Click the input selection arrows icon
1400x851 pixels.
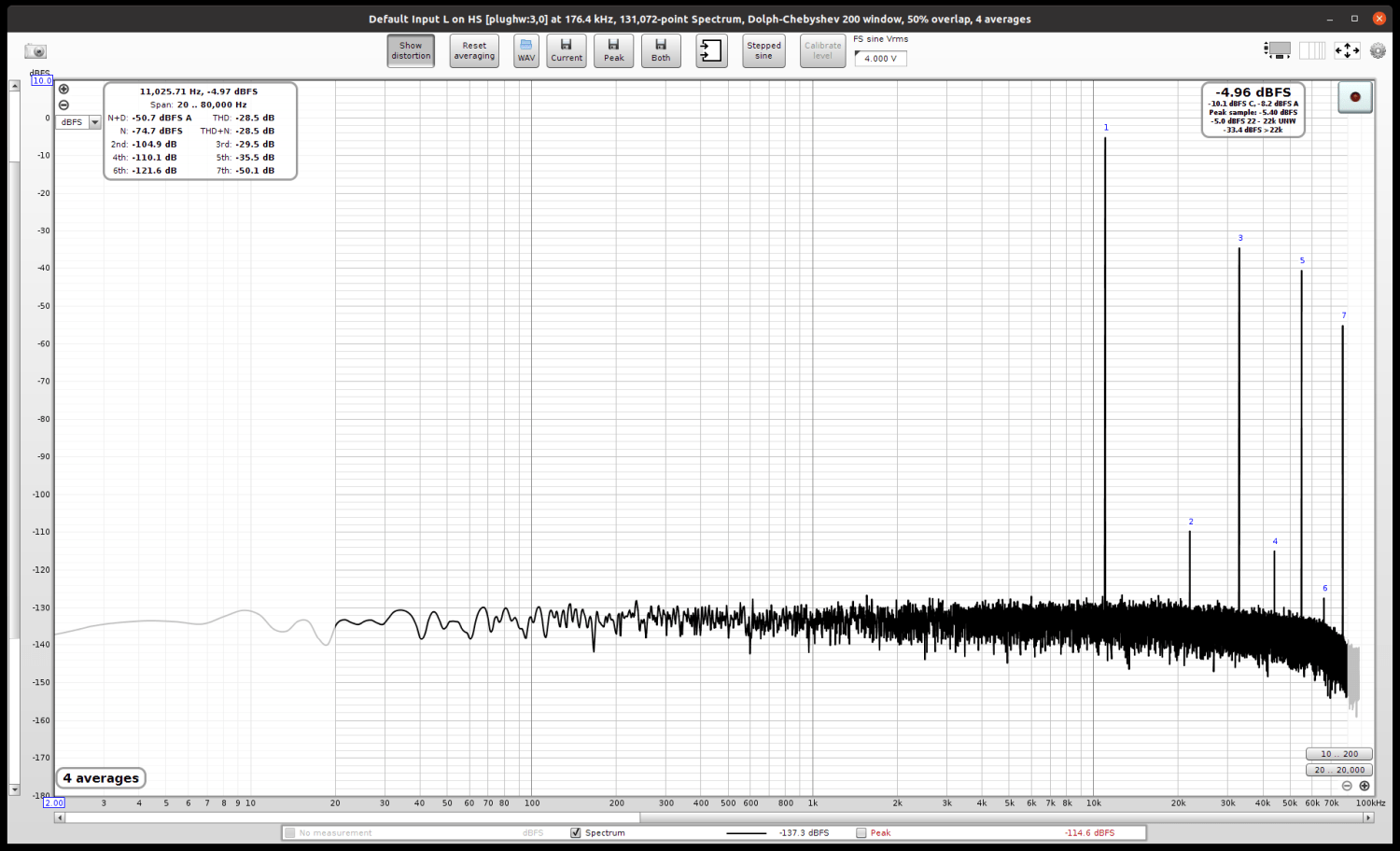pos(711,50)
